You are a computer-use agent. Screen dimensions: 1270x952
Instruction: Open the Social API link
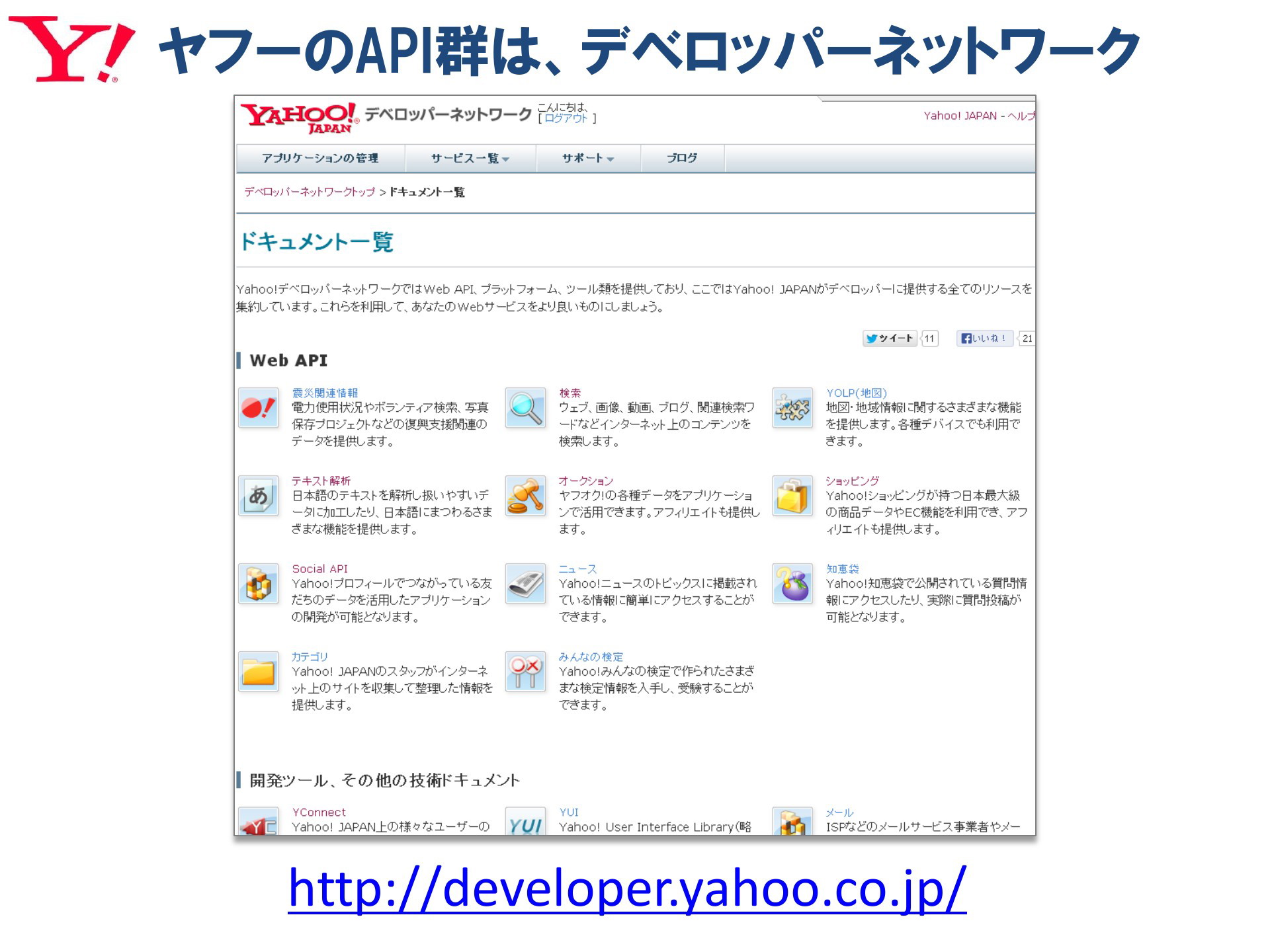coord(319,569)
